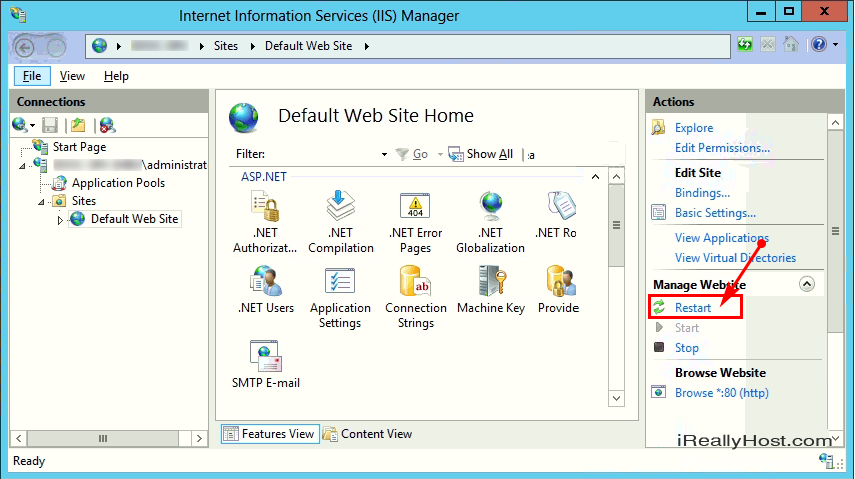This screenshot has height=479, width=855.
Task: Click Edit Permissions link
Action: point(722,148)
